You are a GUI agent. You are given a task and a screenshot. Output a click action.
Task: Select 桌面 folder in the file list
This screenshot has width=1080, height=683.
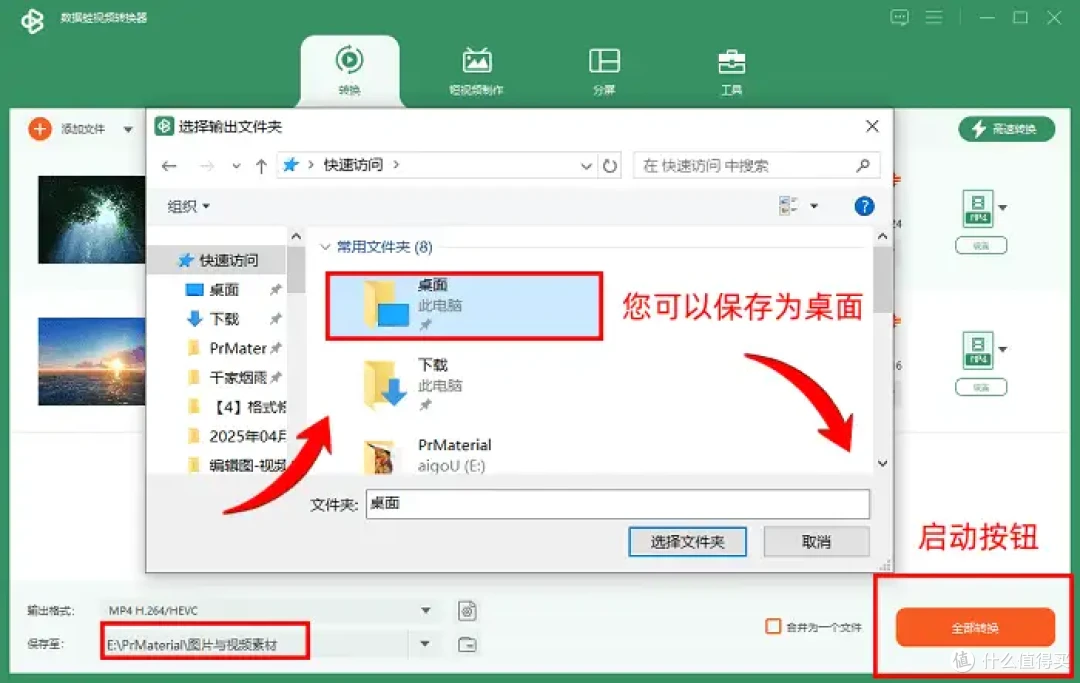(x=464, y=306)
